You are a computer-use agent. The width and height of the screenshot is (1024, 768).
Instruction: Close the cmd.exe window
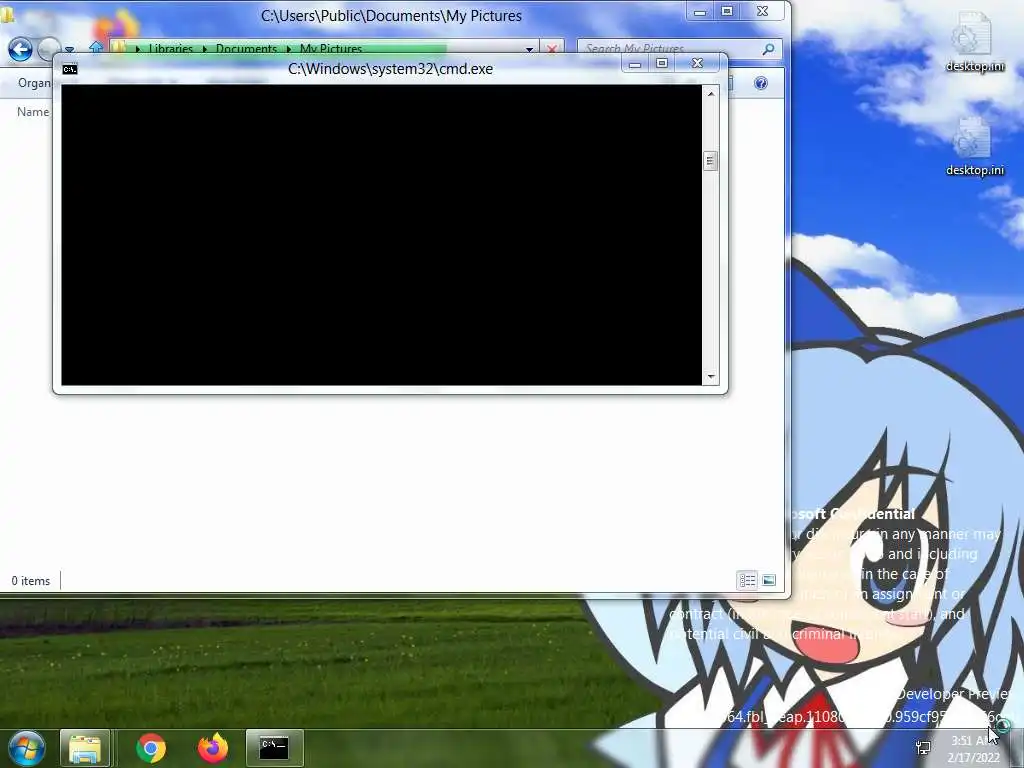pos(698,63)
